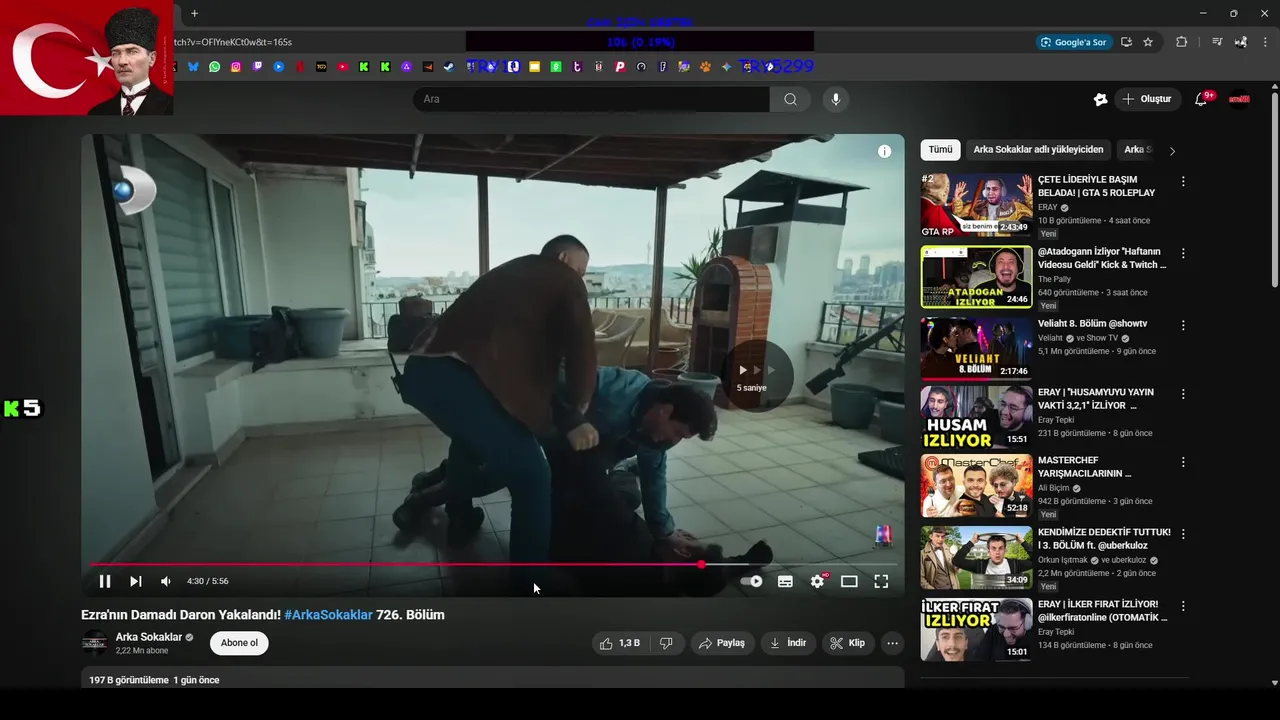
Task: Open YouTube notifications bell
Action: 1203,99
